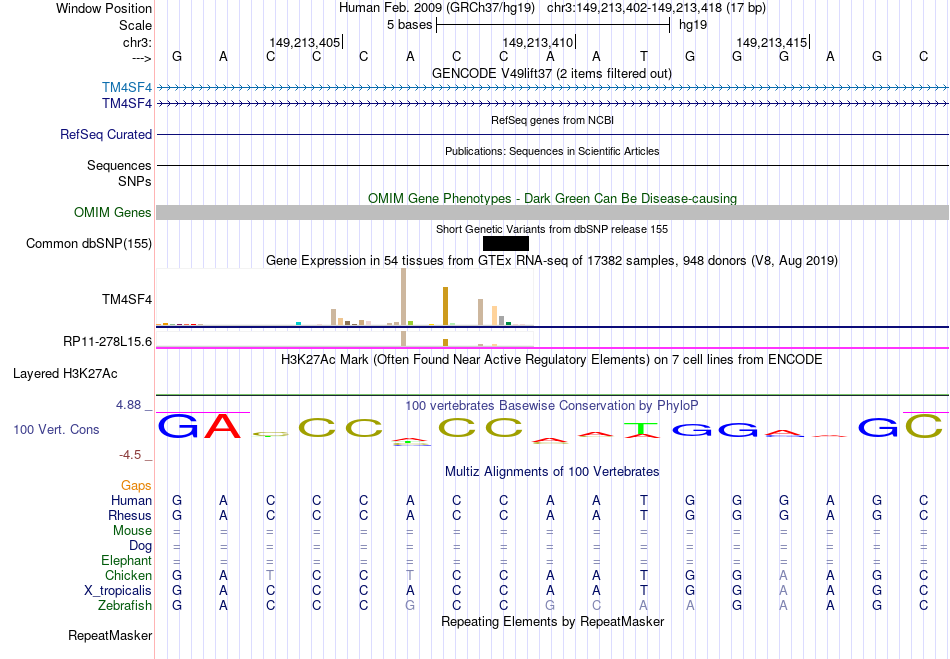Select the Zebrafish species label
Screen dimensions: 950x659
[125, 605]
